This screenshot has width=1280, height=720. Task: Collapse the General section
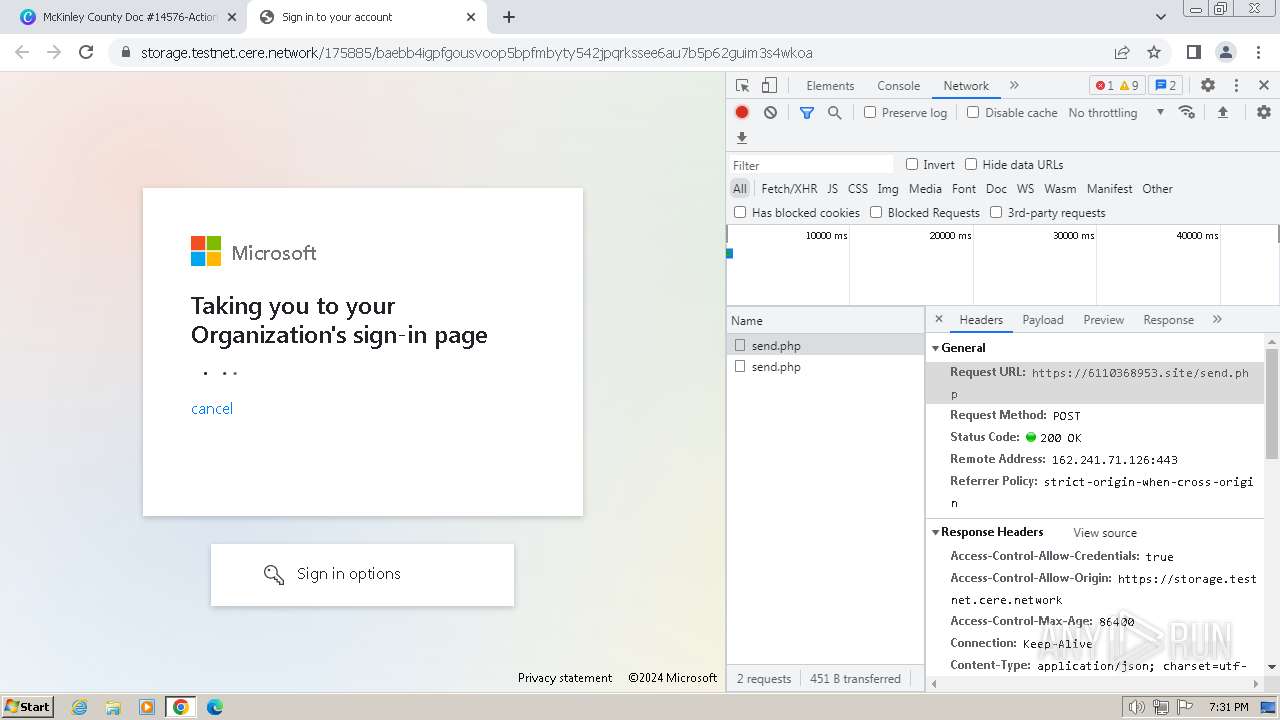(936, 348)
